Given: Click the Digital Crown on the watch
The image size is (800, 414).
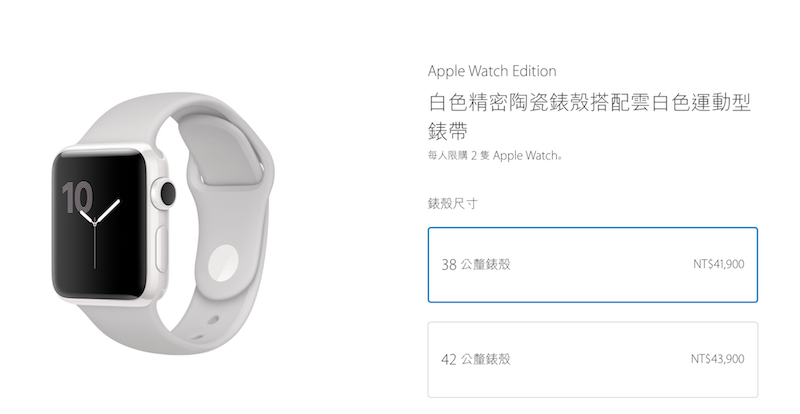Looking at the screenshot, I should (x=167, y=193).
